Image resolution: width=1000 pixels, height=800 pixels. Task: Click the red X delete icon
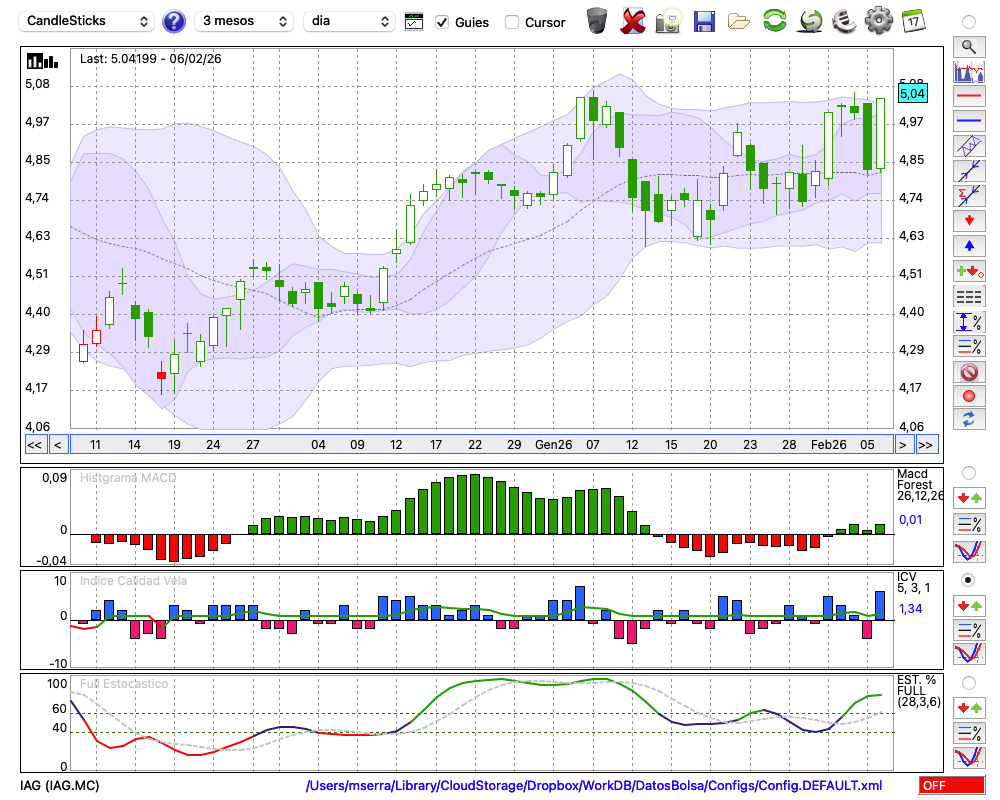[x=632, y=21]
